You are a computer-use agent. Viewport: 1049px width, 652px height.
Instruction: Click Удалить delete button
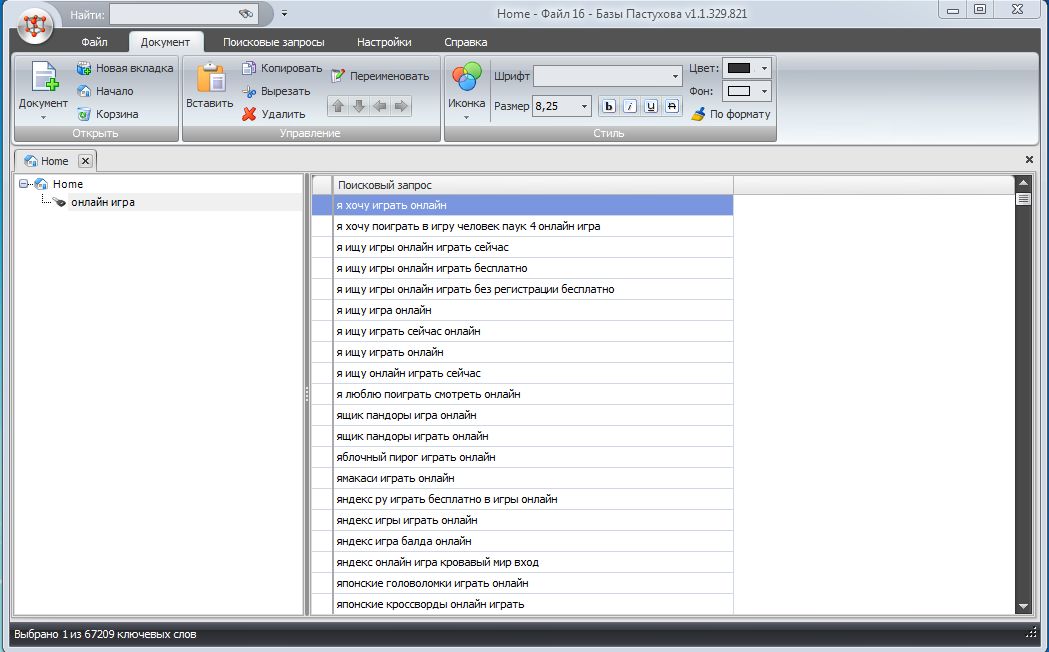point(274,114)
